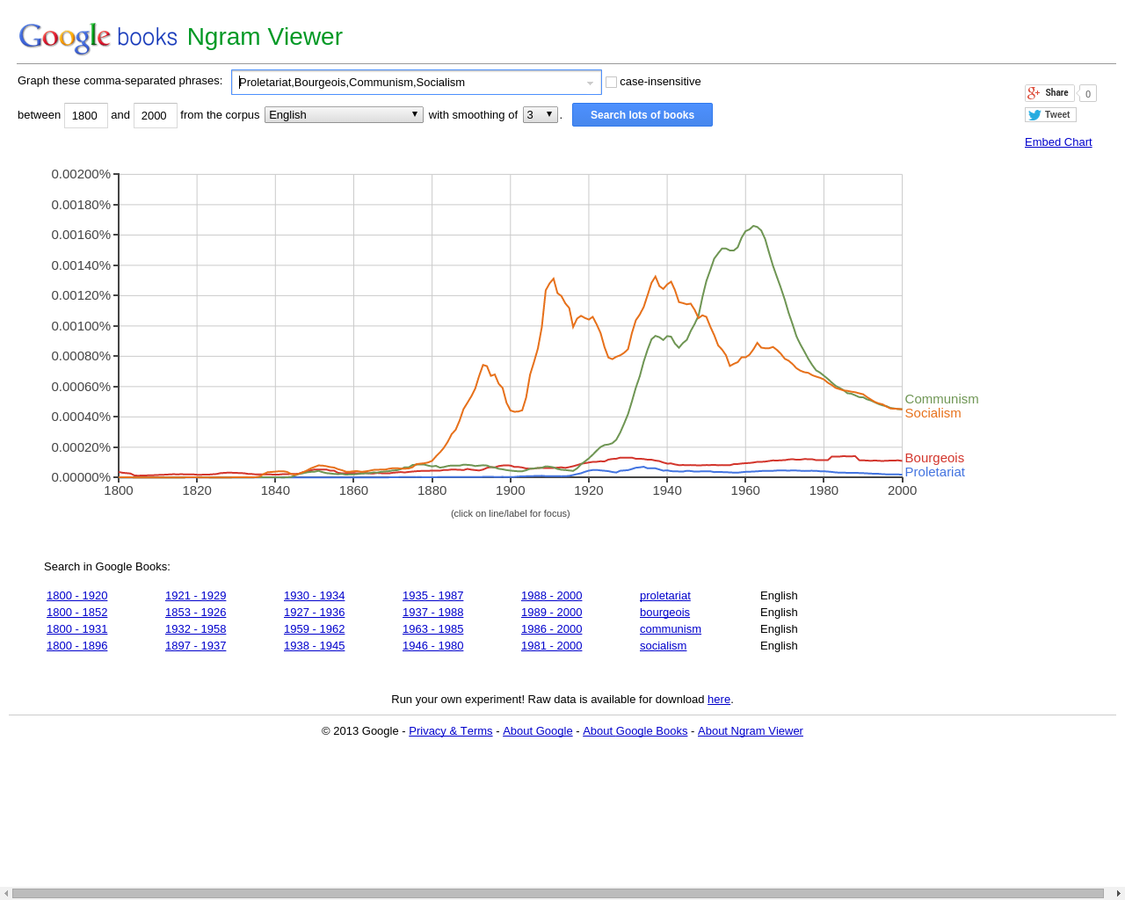The image size is (1125, 900).
Task: Open the 1927 - 1936 link
Action: coord(314,612)
